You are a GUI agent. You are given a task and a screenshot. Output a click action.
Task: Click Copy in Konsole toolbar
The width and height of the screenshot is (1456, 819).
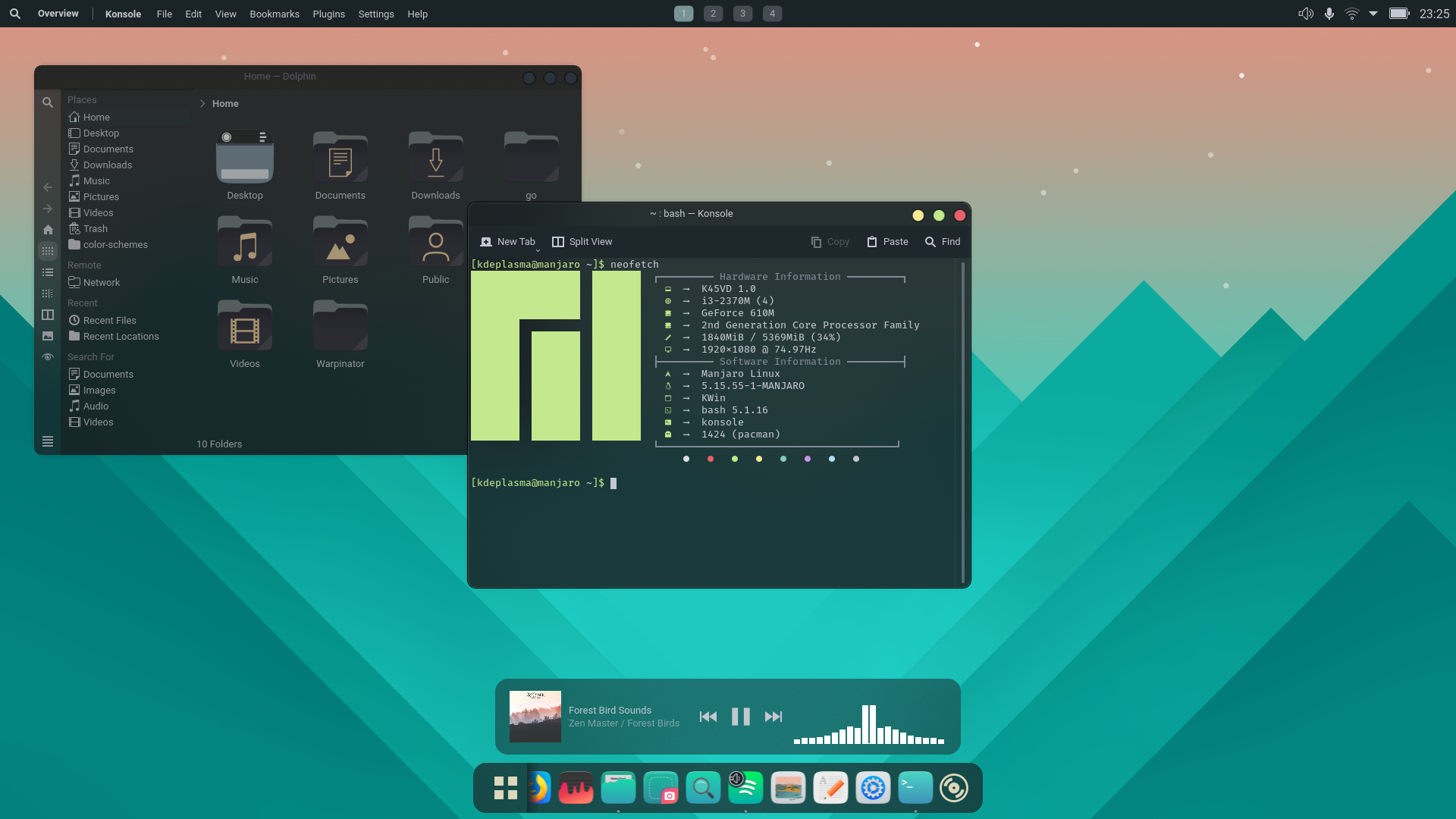coord(830,242)
